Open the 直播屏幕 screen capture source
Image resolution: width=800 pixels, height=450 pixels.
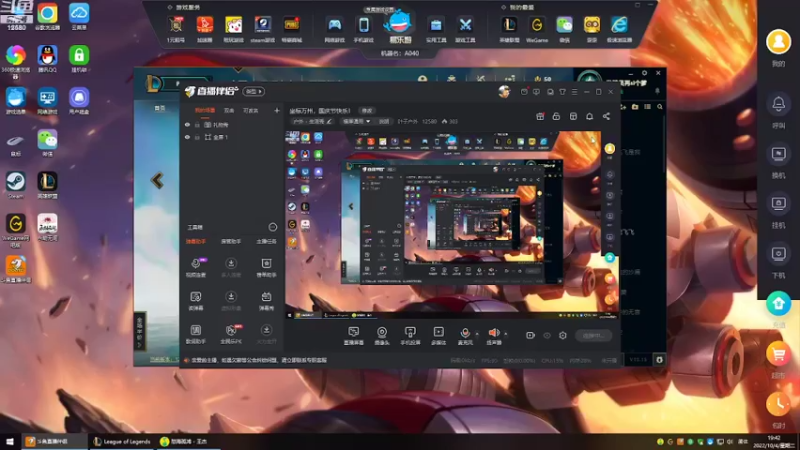(x=354, y=336)
